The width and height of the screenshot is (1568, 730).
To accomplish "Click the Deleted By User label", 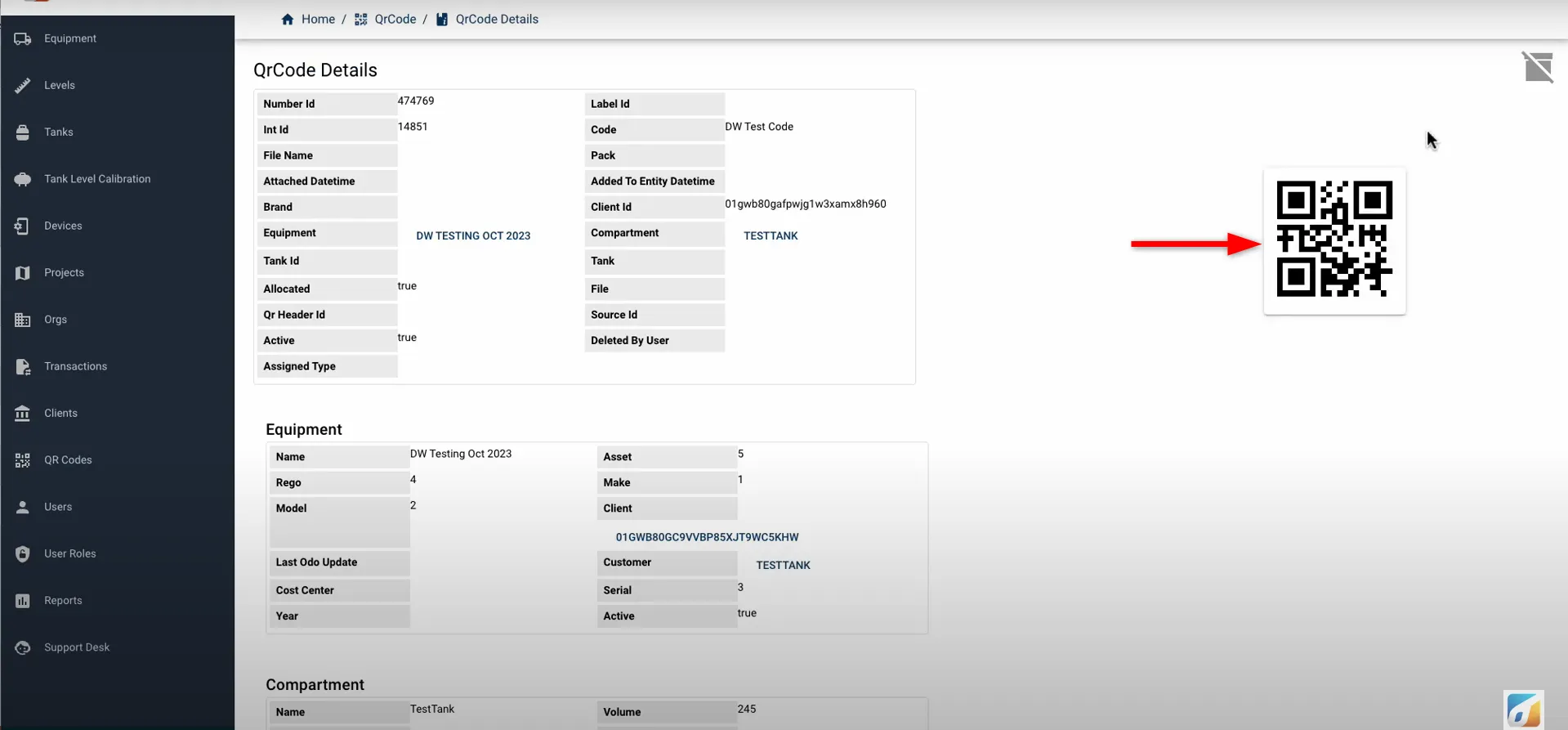I will 630,341.
